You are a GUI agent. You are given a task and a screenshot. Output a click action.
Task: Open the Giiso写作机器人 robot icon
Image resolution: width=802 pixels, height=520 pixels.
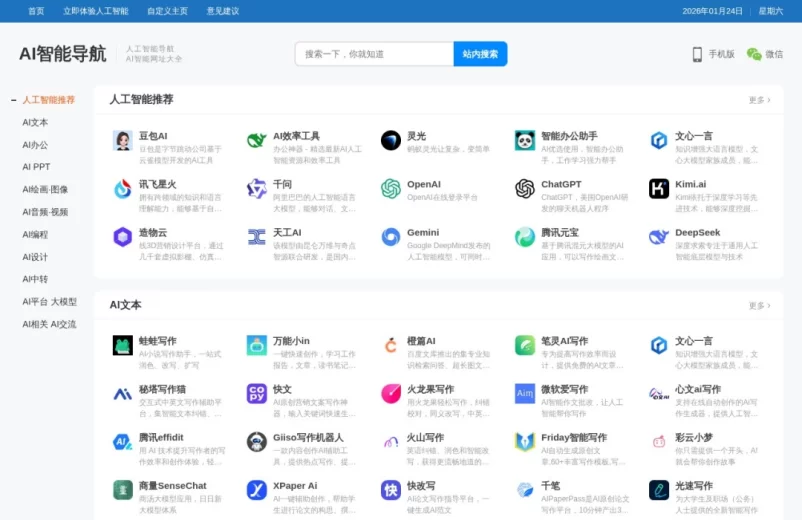pyautogui.click(x=257, y=442)
